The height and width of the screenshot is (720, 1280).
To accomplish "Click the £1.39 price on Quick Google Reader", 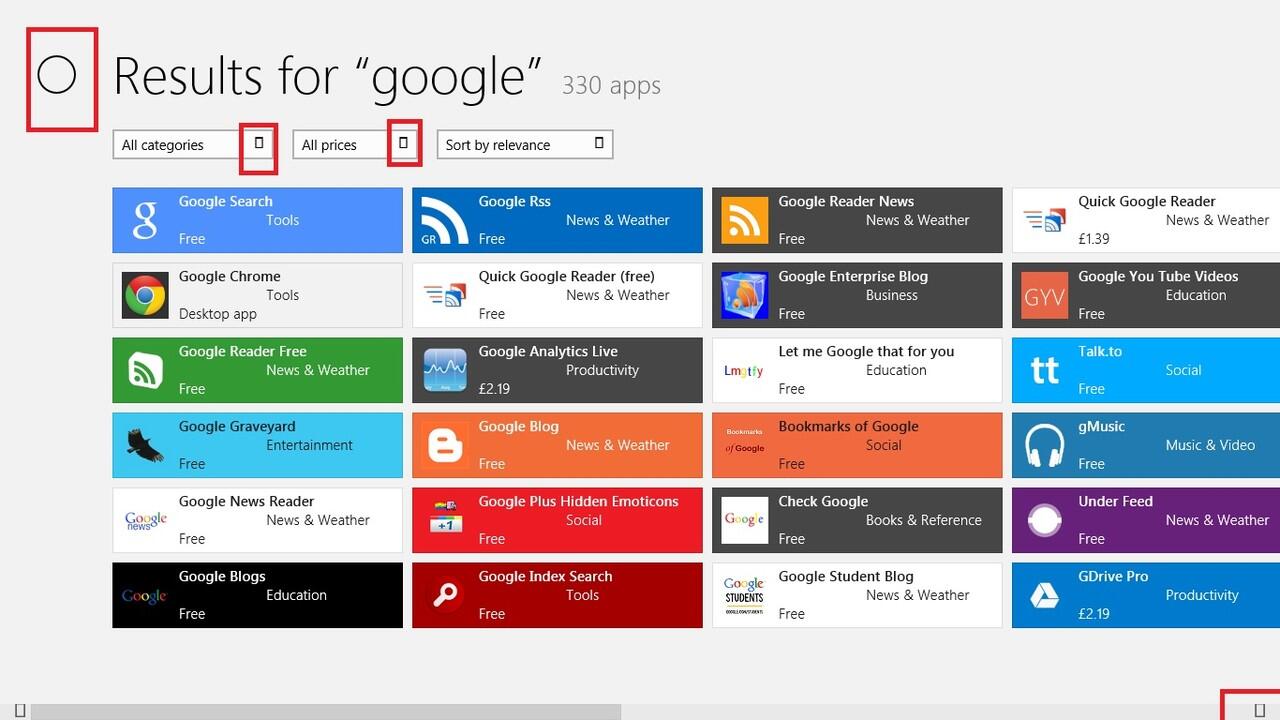I will (x=1094, y=239).
